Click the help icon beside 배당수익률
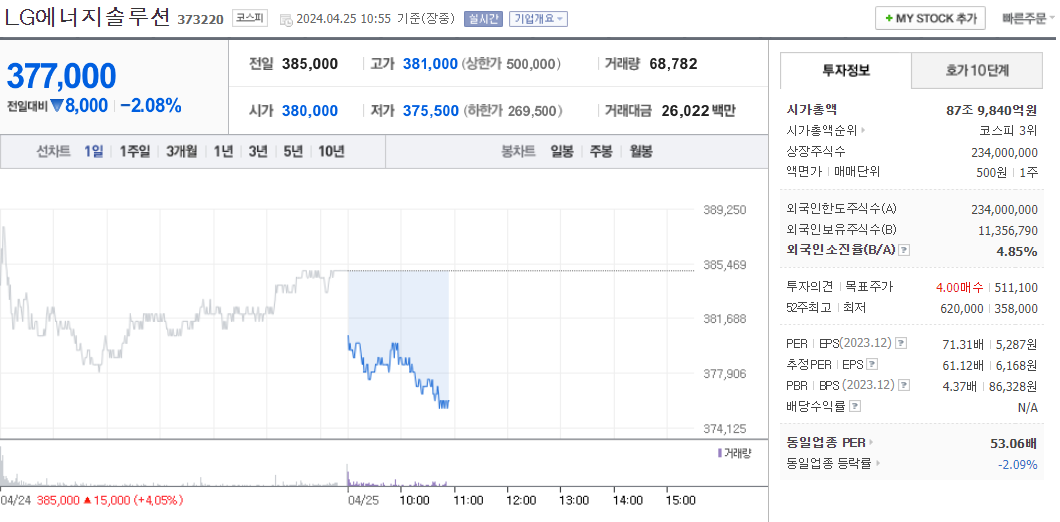The image size is (1060, 522). coord(854,407)
